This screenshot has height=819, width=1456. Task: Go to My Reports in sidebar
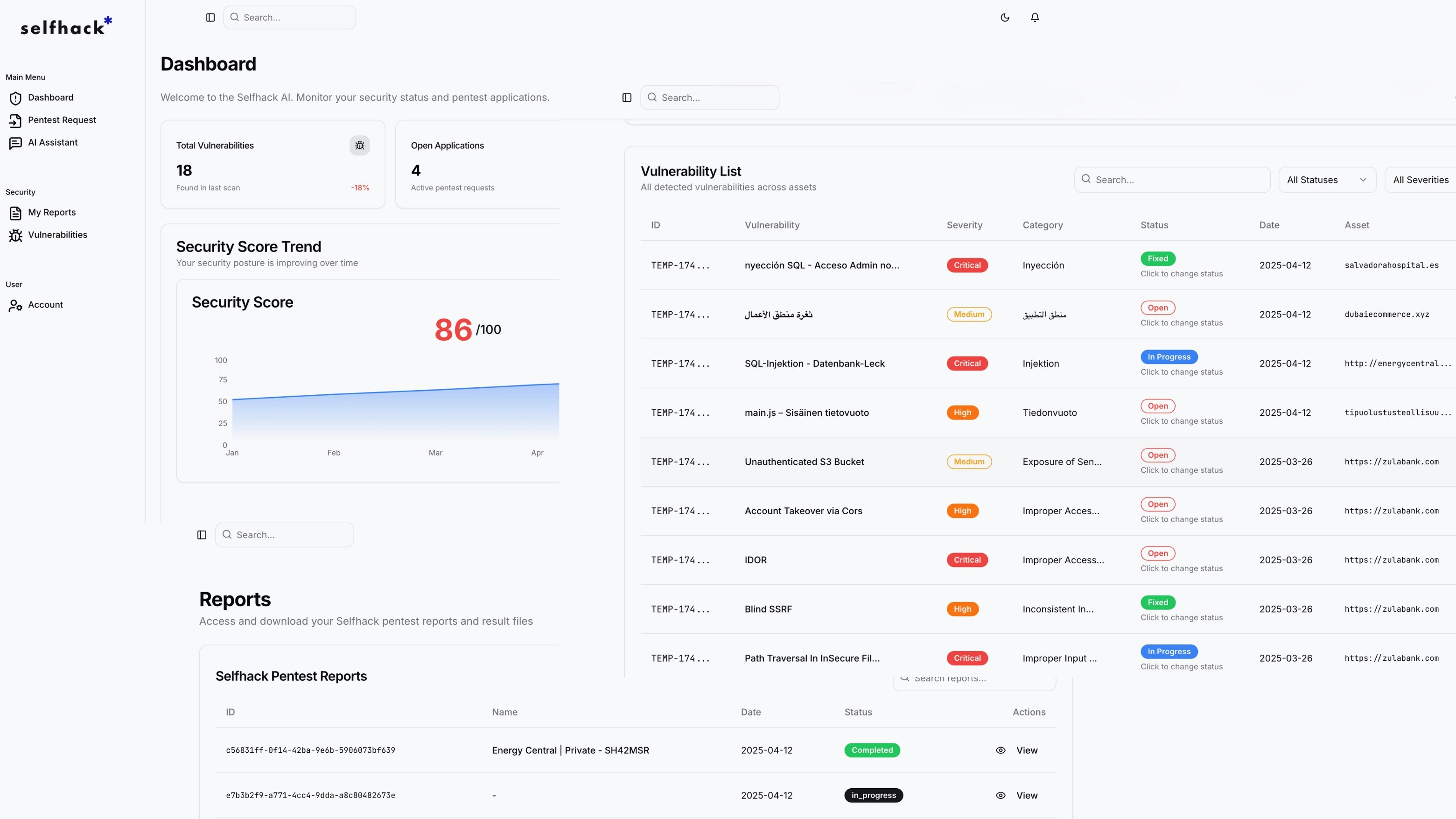(51, 212)
